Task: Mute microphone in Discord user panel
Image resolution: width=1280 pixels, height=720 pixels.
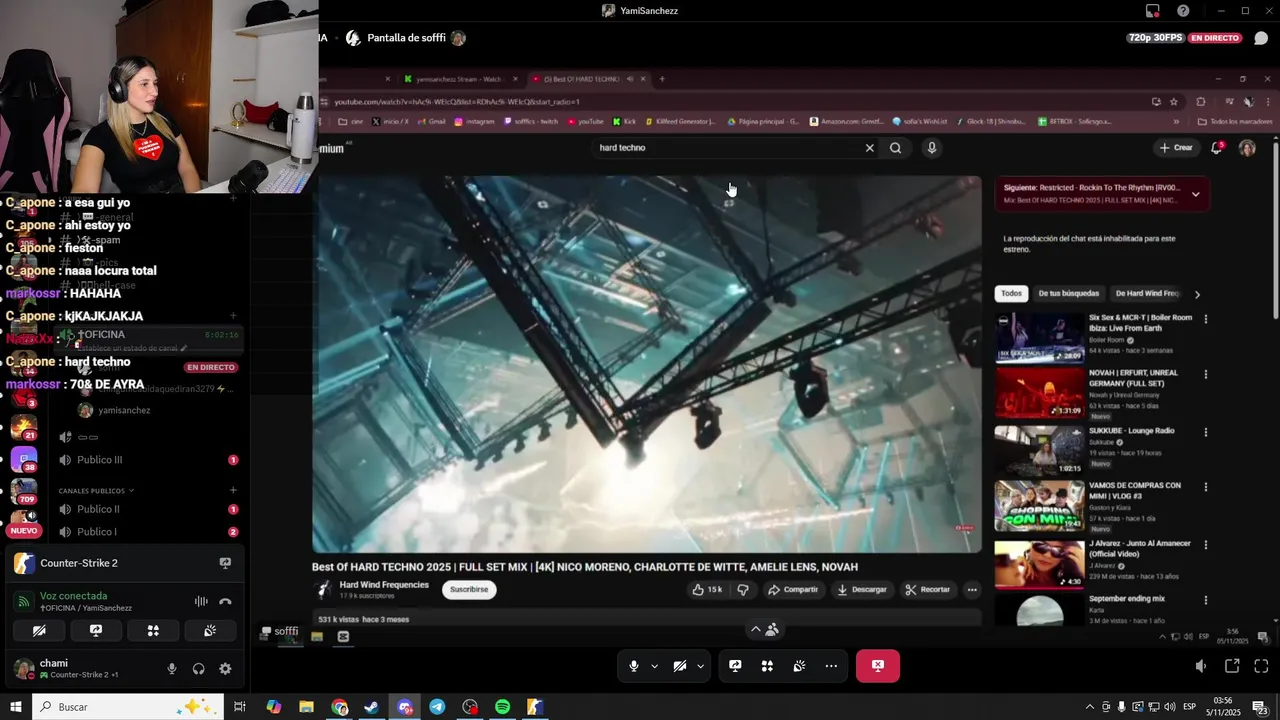Action: tap(172, 669)
